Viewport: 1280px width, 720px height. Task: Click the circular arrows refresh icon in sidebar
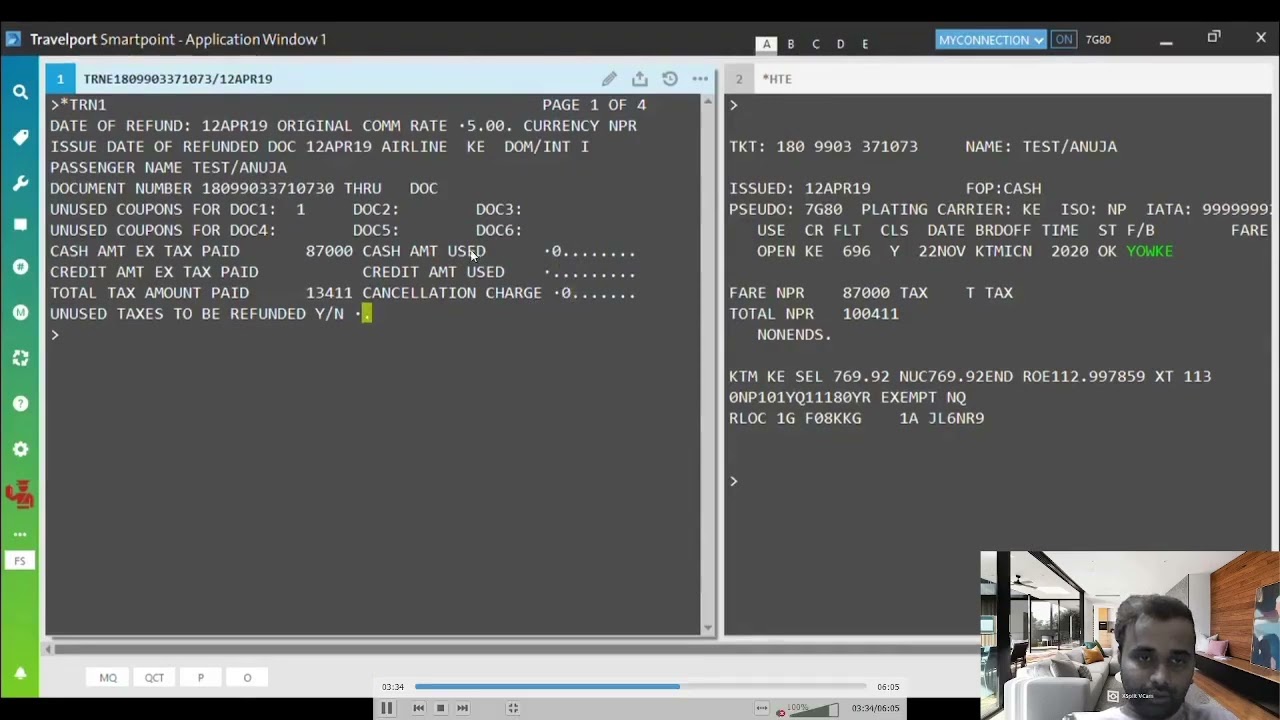pyautogui.click(x=20, y=358)
